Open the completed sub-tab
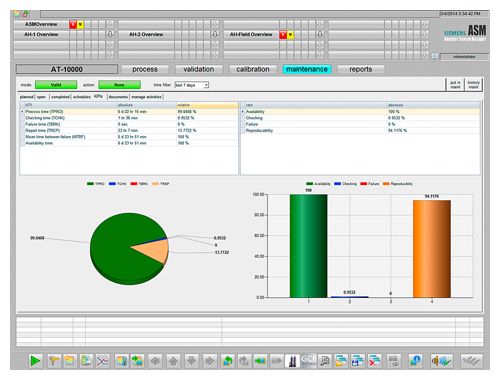The image size is (500, 380). pos(60,97)
